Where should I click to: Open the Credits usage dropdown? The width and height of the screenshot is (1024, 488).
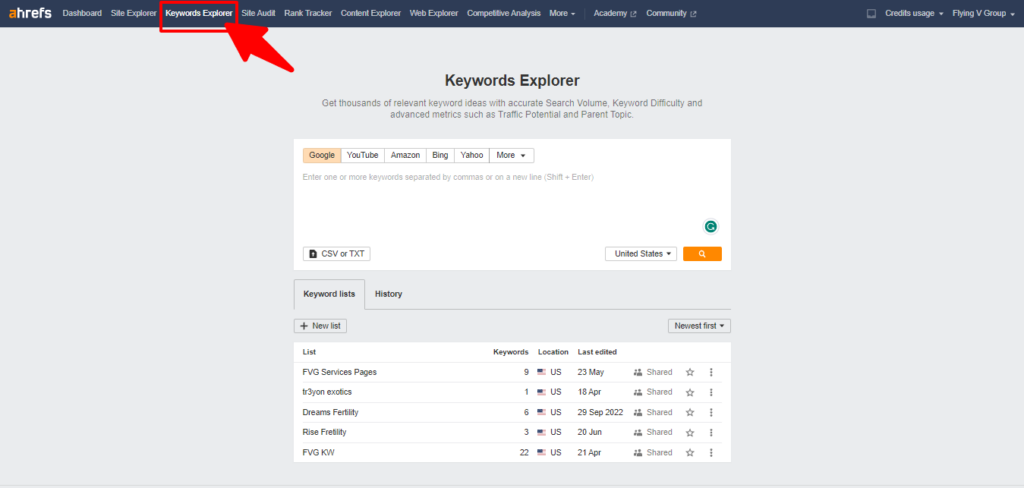pyautogui.click(x=914, y=13)
